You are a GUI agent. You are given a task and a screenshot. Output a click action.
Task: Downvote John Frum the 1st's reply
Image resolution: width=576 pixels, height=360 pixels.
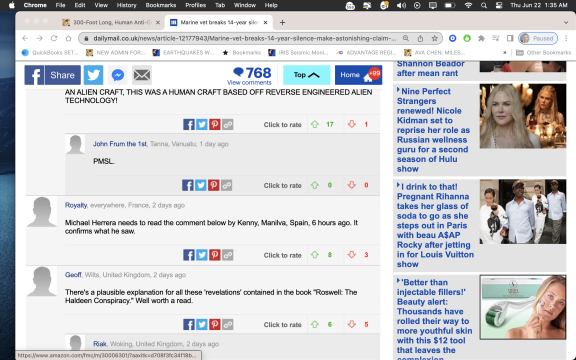[352, 185]
